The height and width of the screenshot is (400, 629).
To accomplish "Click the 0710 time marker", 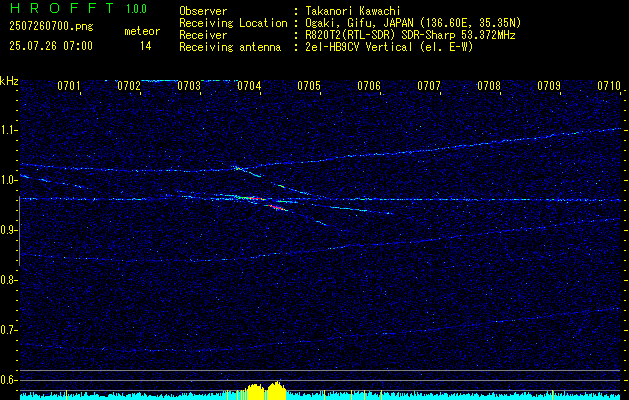I will tap(609, 86).
